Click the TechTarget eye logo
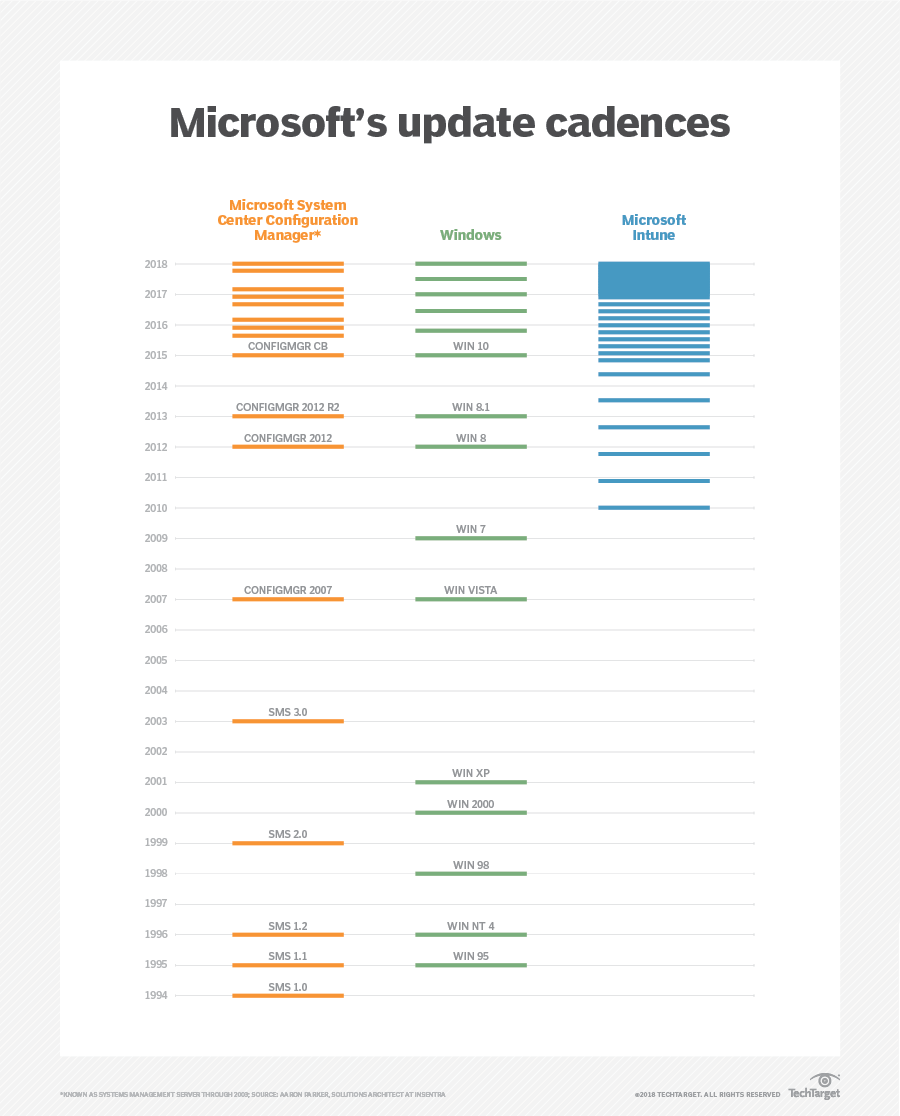The width and height of the screenshot is (900, 1116). coord(824,1082)
